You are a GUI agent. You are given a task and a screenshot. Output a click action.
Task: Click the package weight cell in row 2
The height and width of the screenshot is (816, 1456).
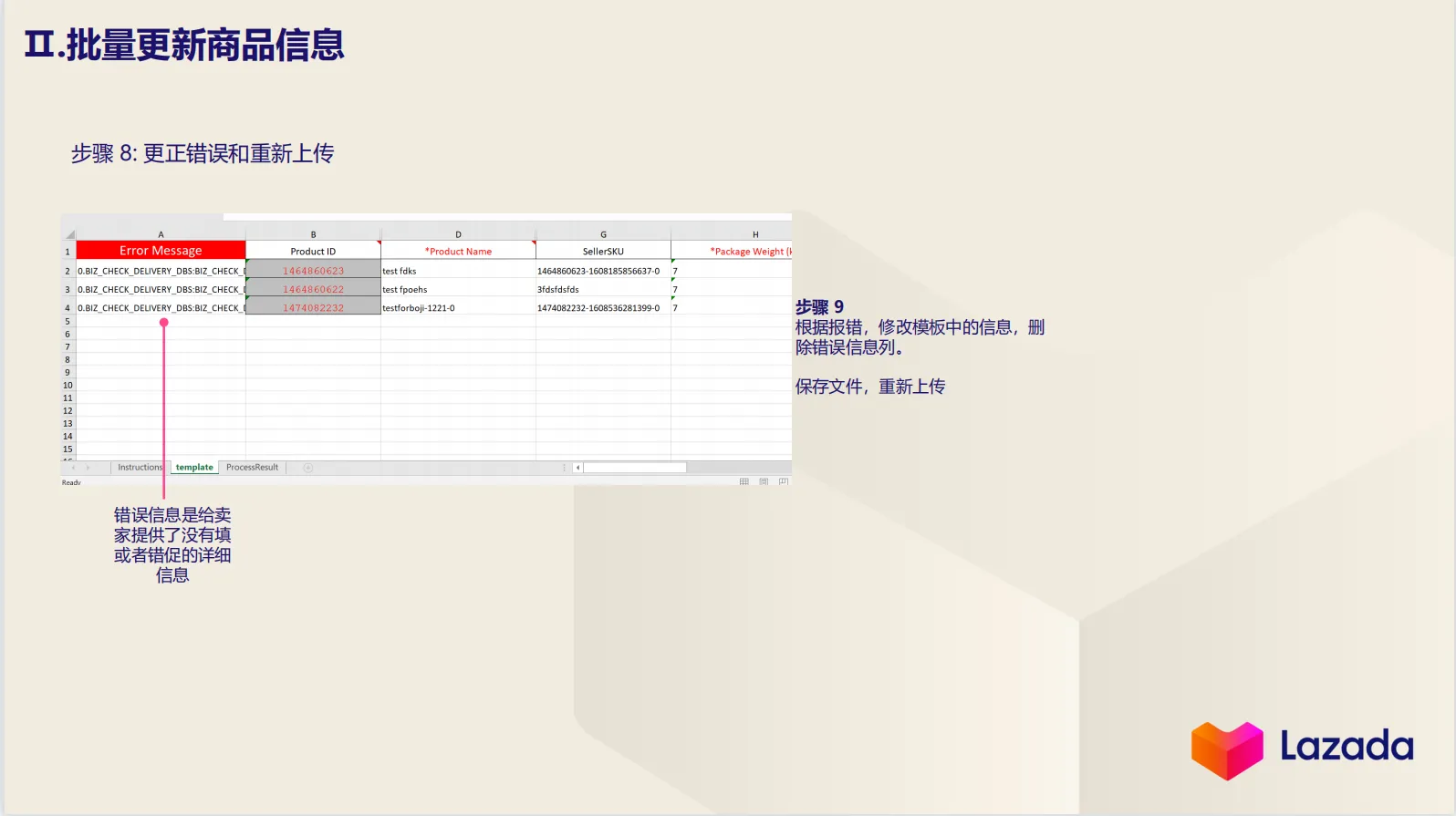click(x=732, y=270)
